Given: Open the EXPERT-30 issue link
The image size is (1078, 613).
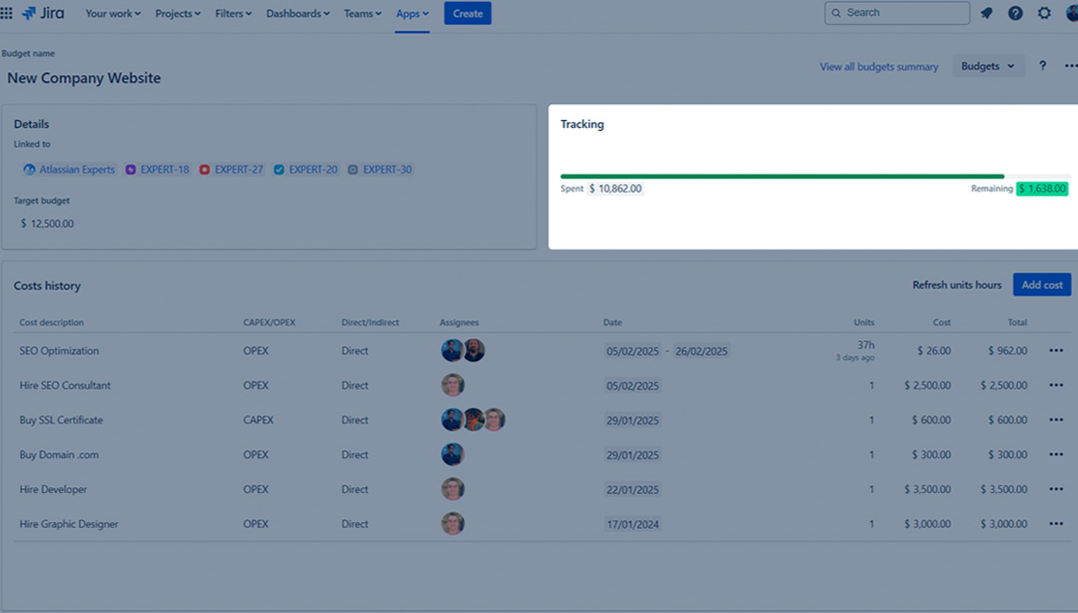Looking at the screenshot, I should (387, 169).
